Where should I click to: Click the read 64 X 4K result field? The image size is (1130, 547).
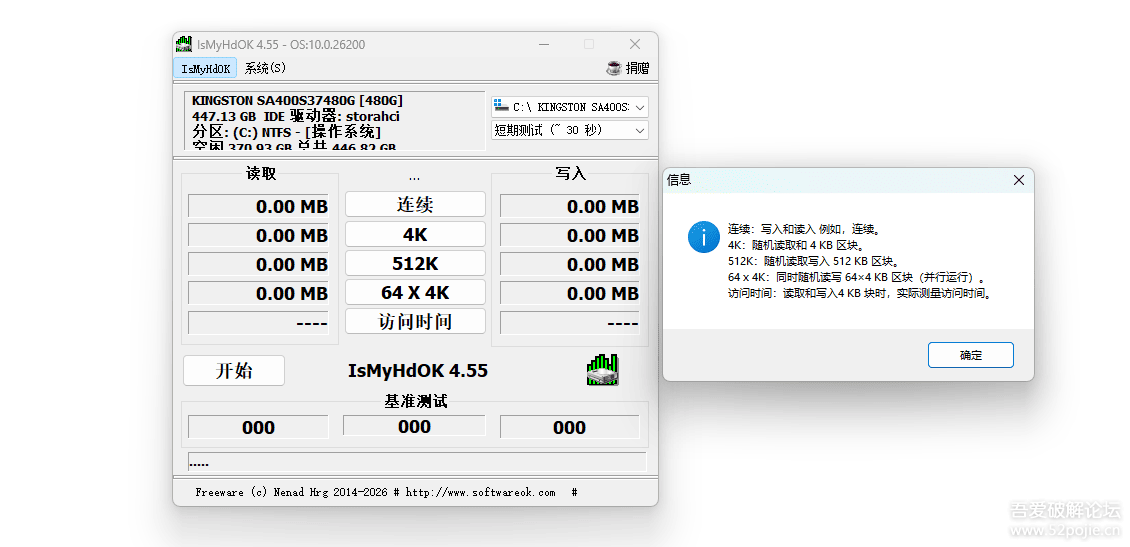pos(258,293)
